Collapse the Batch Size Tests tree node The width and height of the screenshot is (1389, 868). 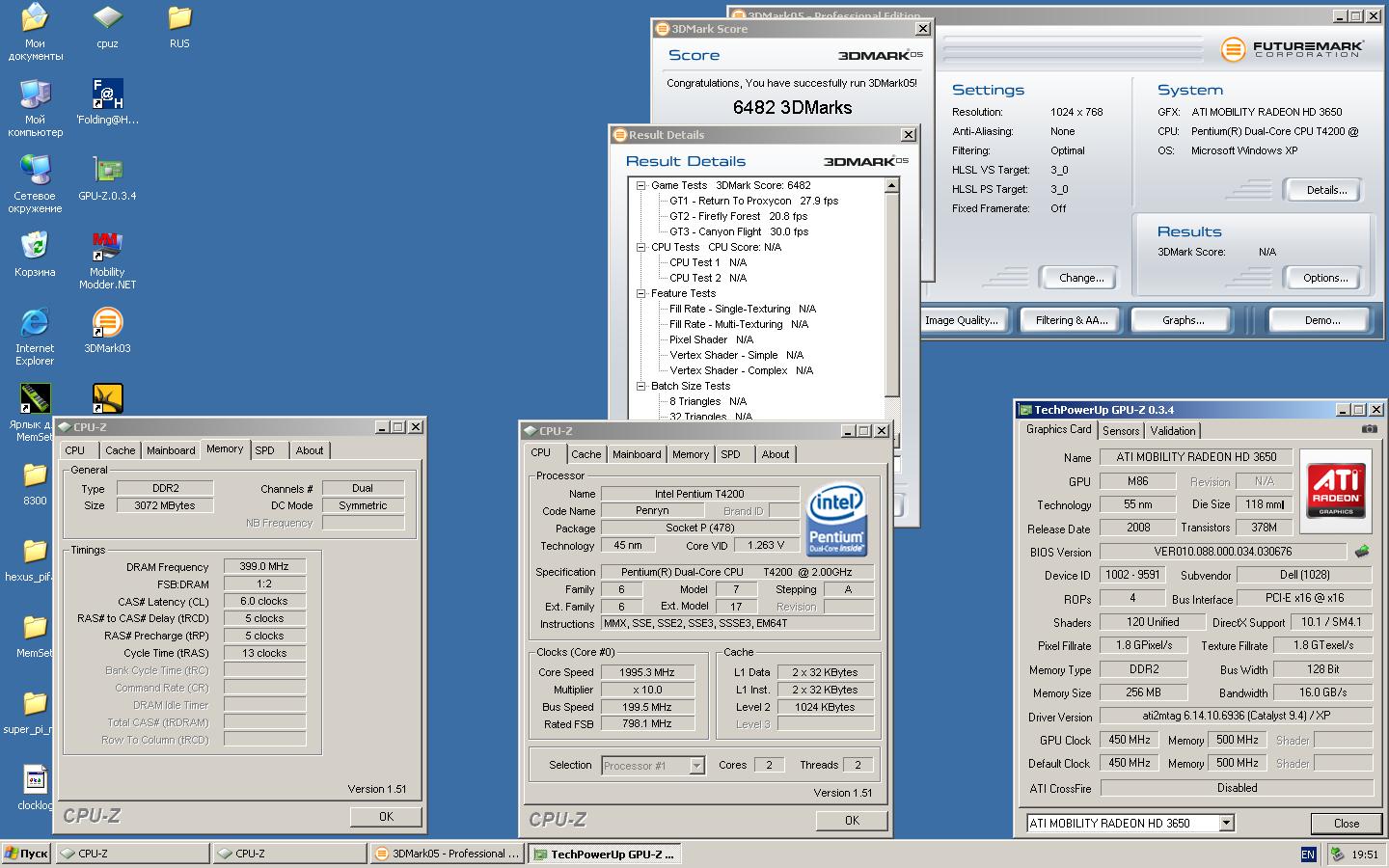coord(640,386)
